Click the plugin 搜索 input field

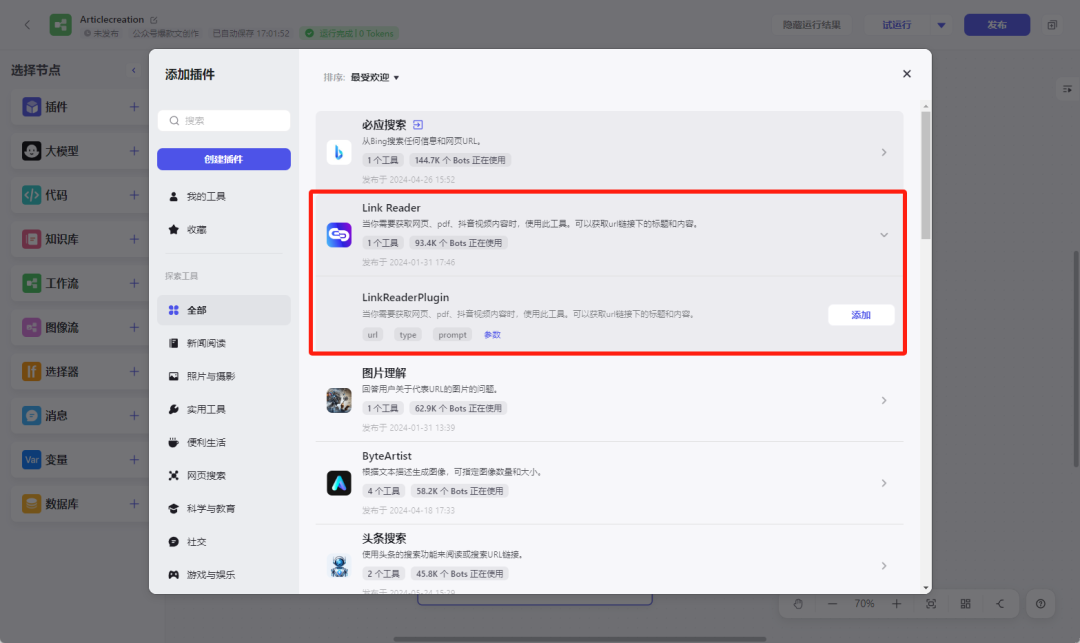coord(223,120)
